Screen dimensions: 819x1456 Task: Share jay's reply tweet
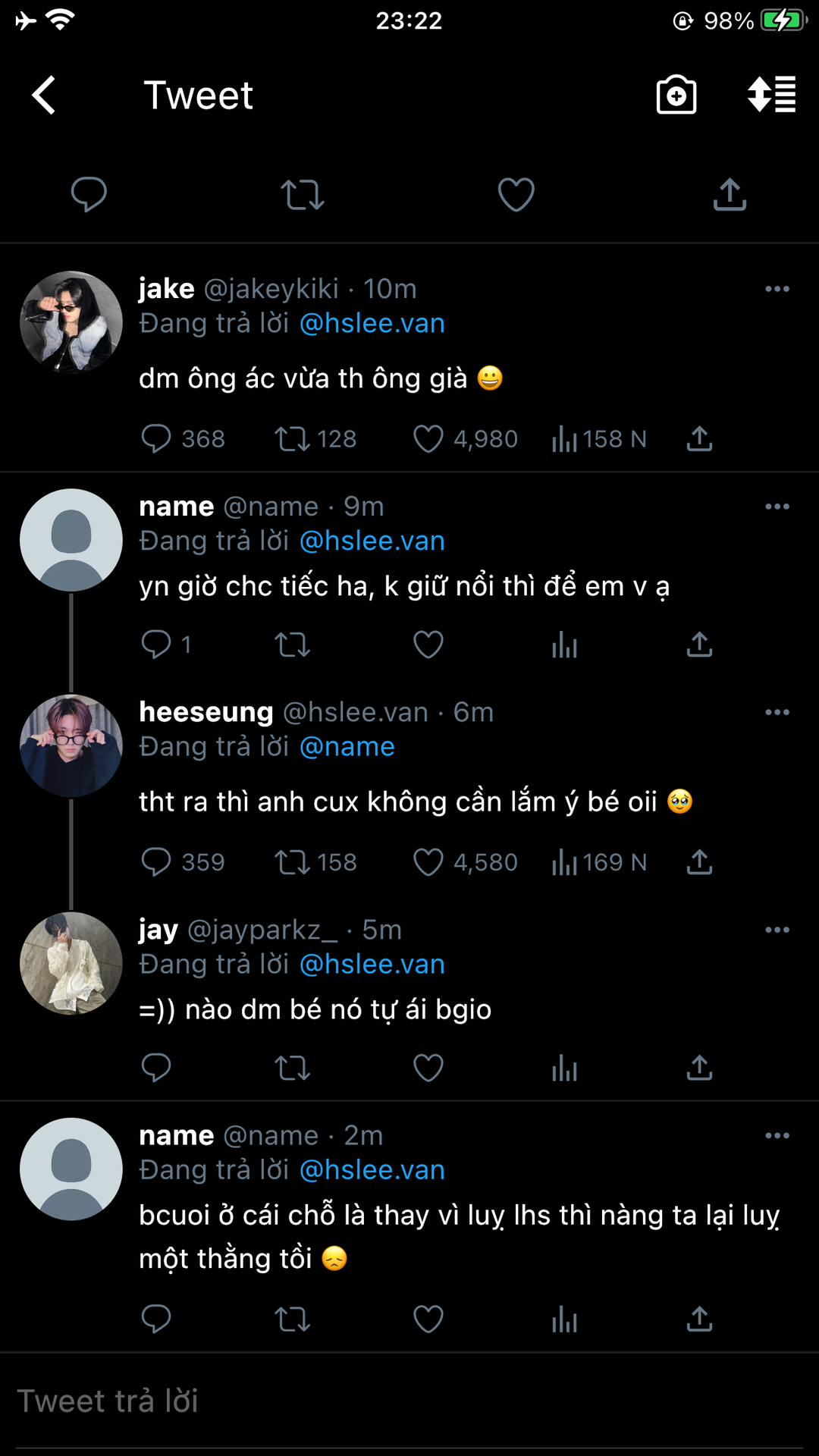click(x=699, y=1068)
